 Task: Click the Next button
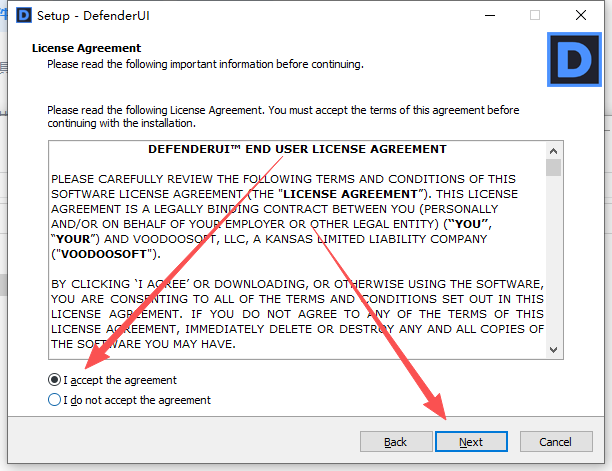click(x=471, y=442)
